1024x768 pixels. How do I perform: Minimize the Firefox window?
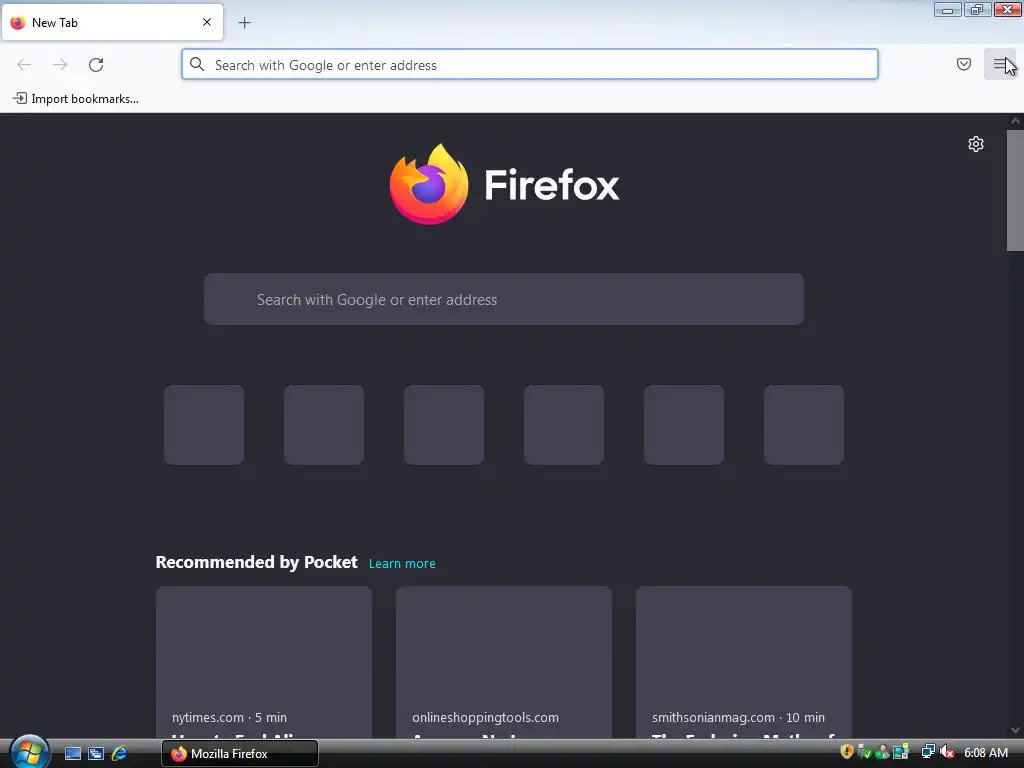(x=947, y=9)
